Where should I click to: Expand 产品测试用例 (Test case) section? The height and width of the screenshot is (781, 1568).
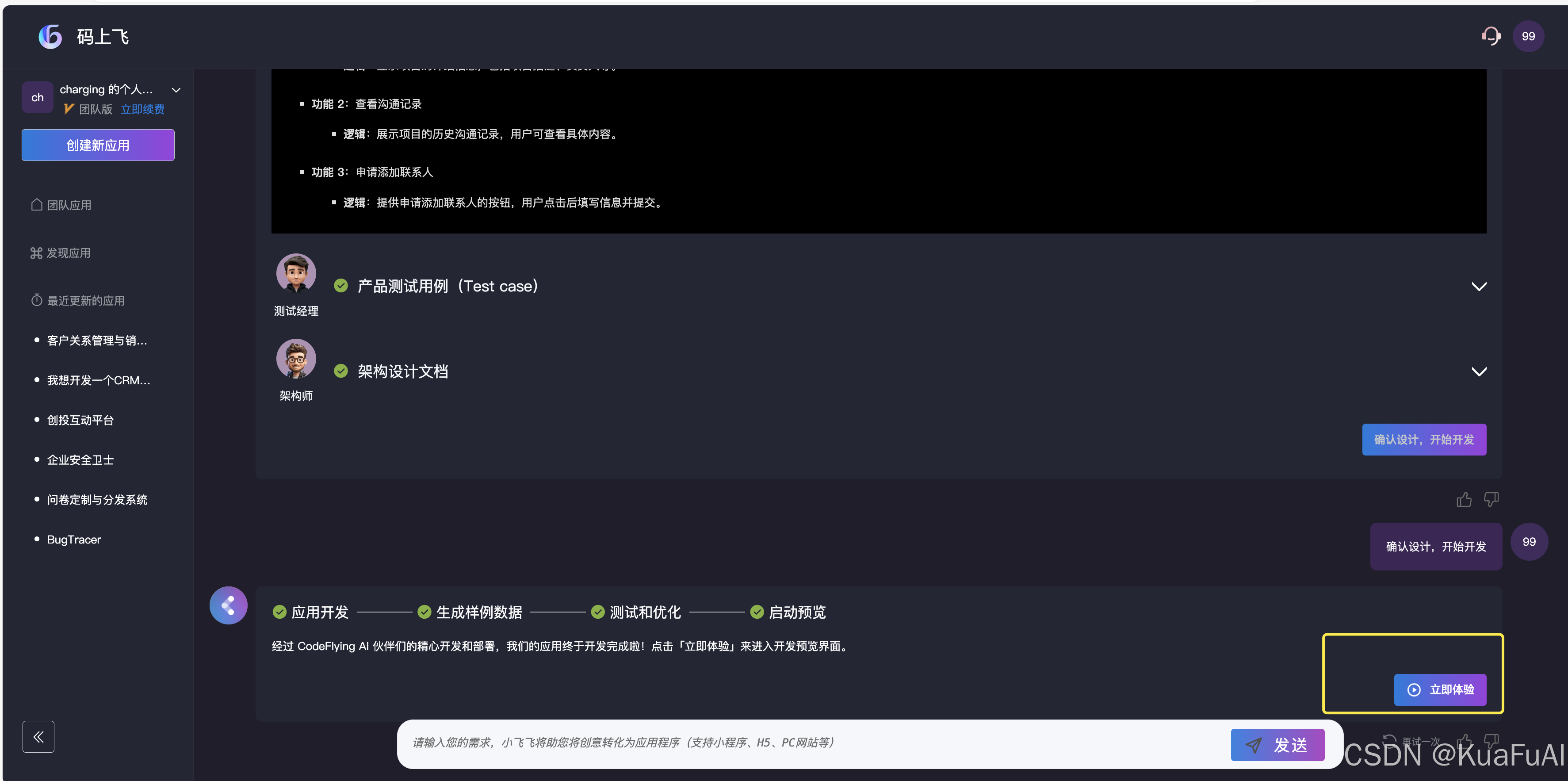click(x=1479, y=286)
